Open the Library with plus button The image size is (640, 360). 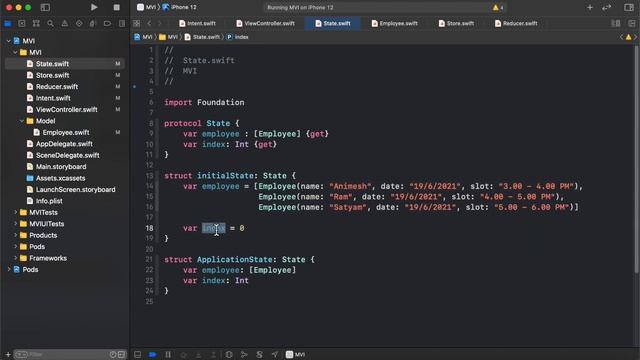coord(590,7)
